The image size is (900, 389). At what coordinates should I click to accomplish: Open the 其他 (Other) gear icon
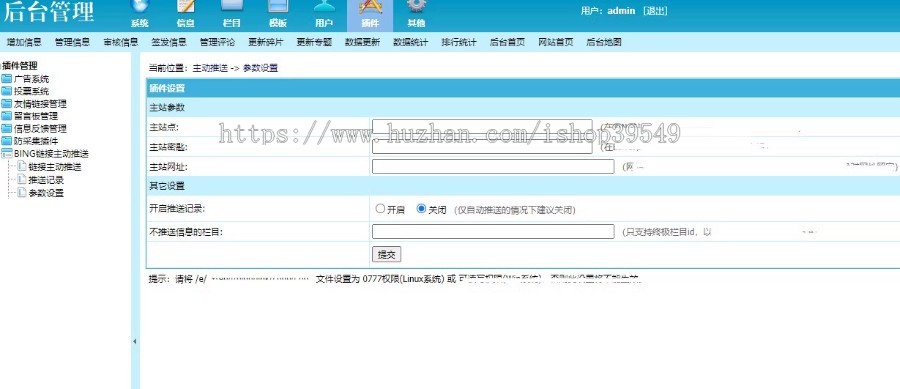[x=416, y=13]
